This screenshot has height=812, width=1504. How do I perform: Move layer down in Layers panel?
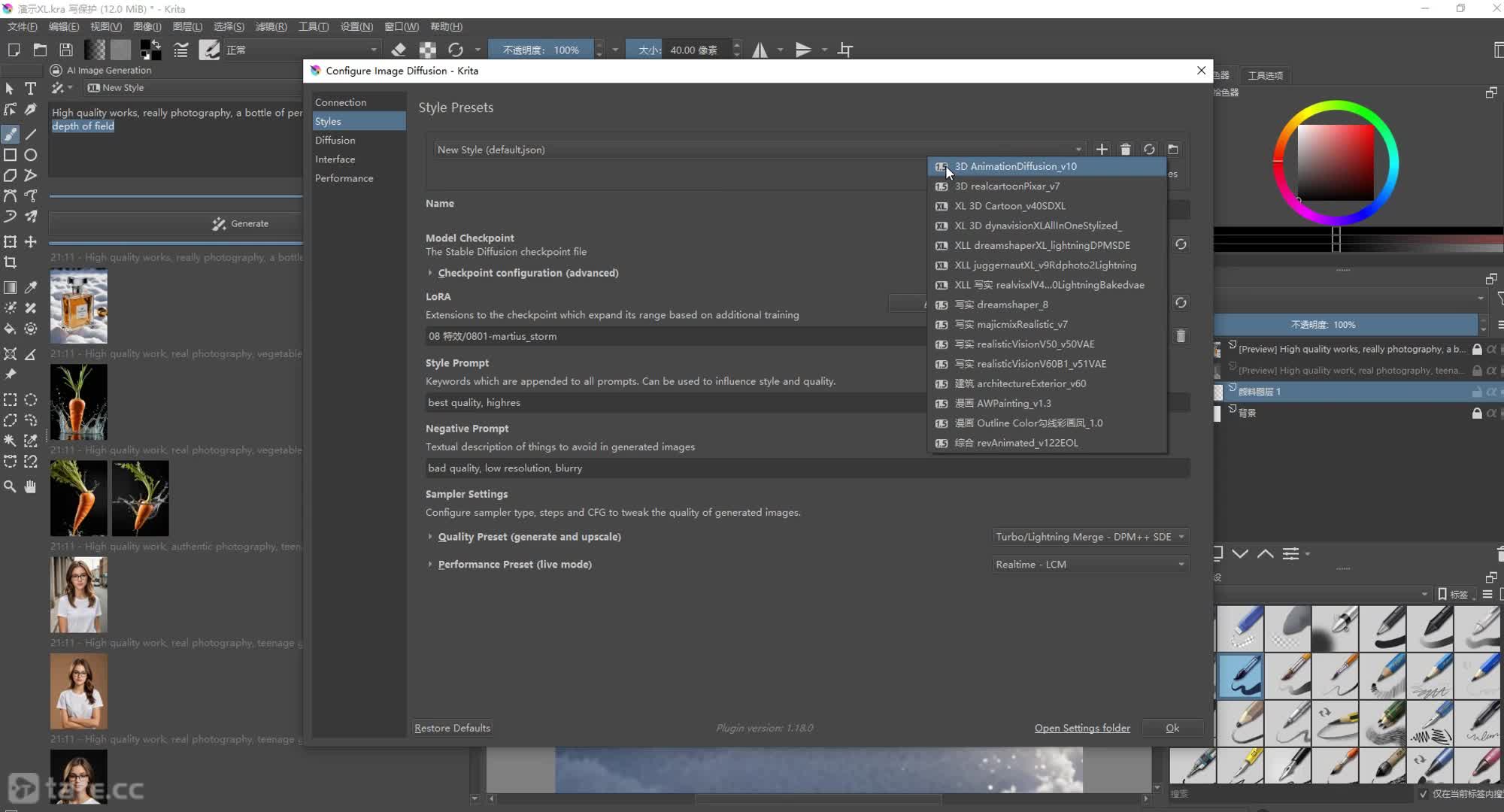pos(1240,554)
